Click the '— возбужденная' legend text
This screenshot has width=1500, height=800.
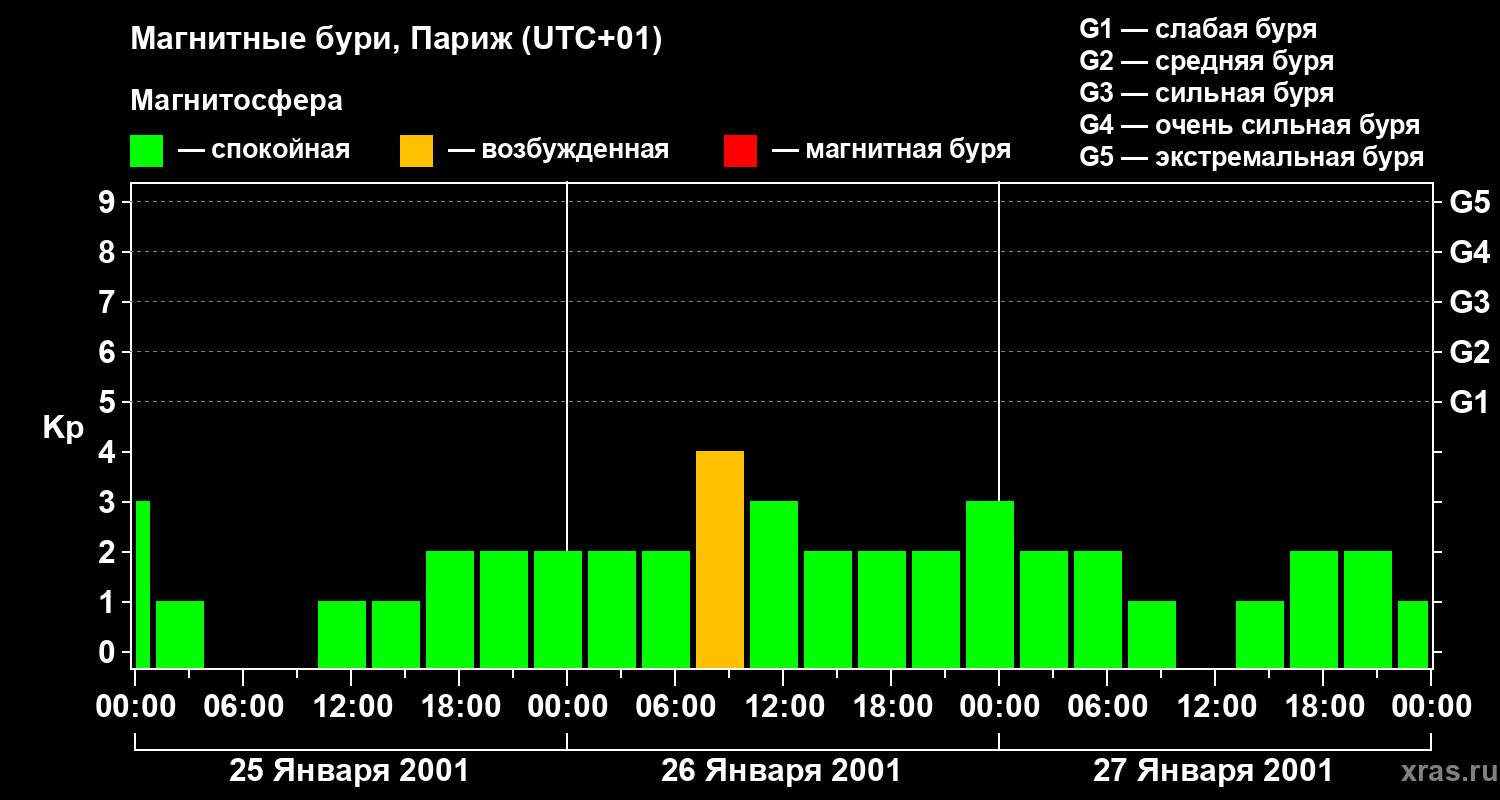click(558, 150)
